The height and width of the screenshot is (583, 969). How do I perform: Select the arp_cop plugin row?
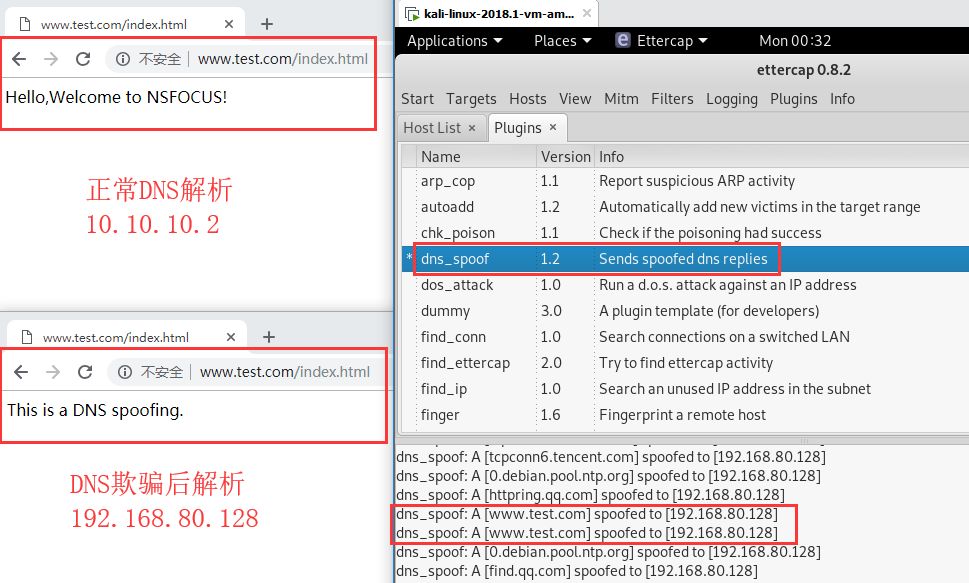click(x=685, y=181)
